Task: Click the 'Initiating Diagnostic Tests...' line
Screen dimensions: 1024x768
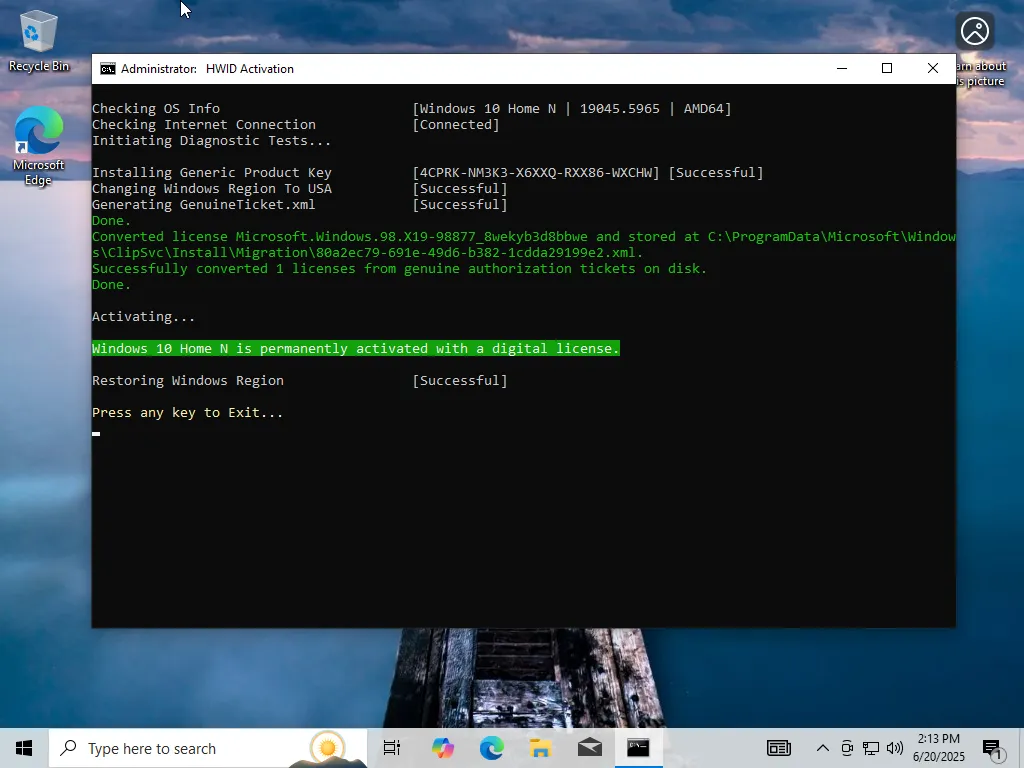Action: 211,140
